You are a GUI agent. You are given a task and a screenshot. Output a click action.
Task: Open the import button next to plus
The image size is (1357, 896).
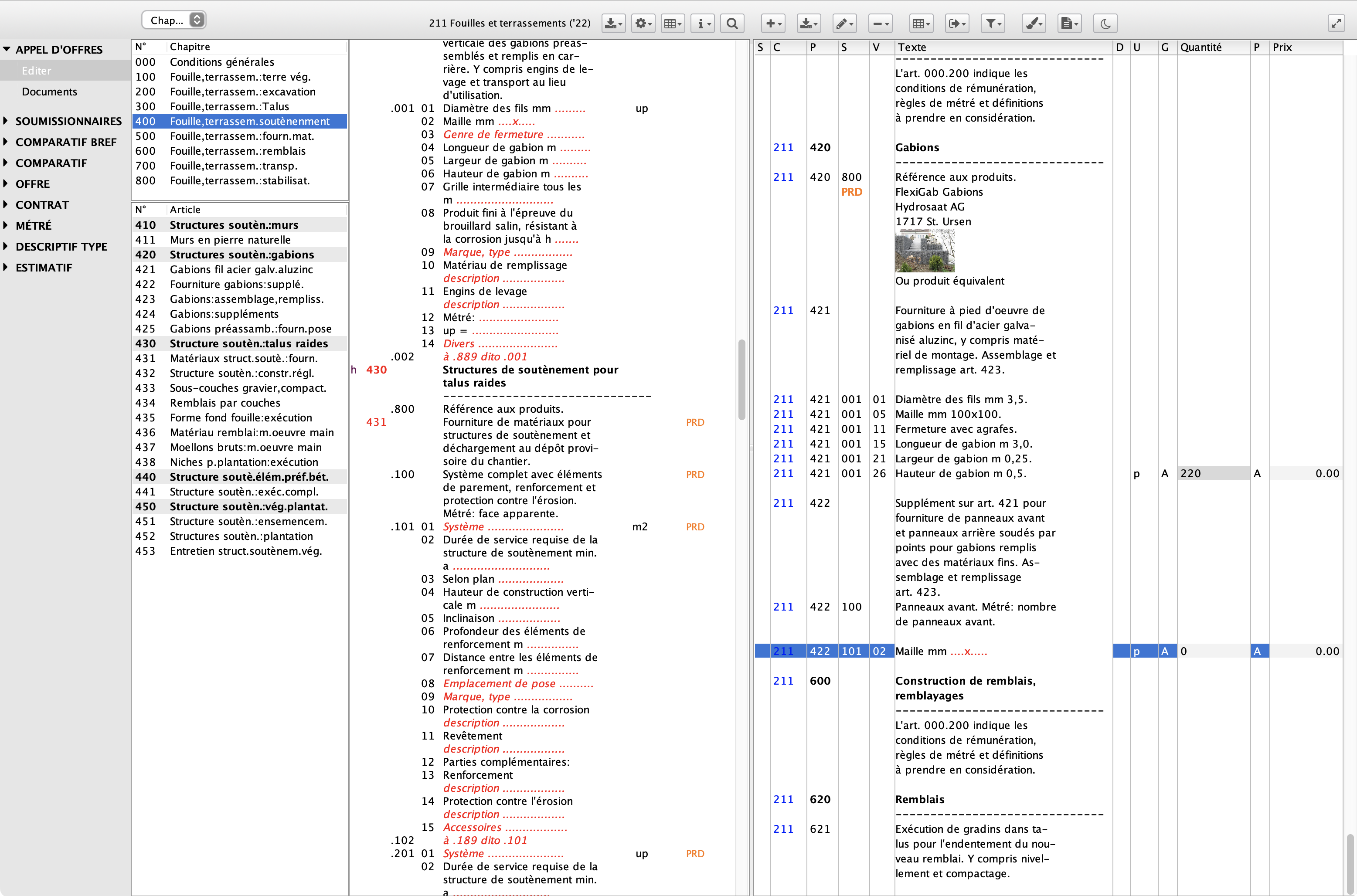[x=809, y=24]
